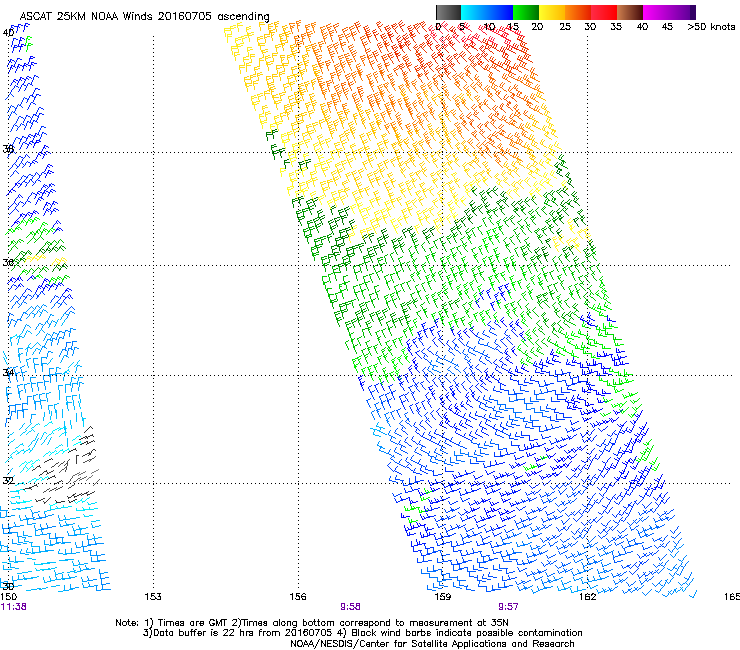Click the purple time stamp 9:58
This screenshot has height=650, width=740.
coord(350,607)
